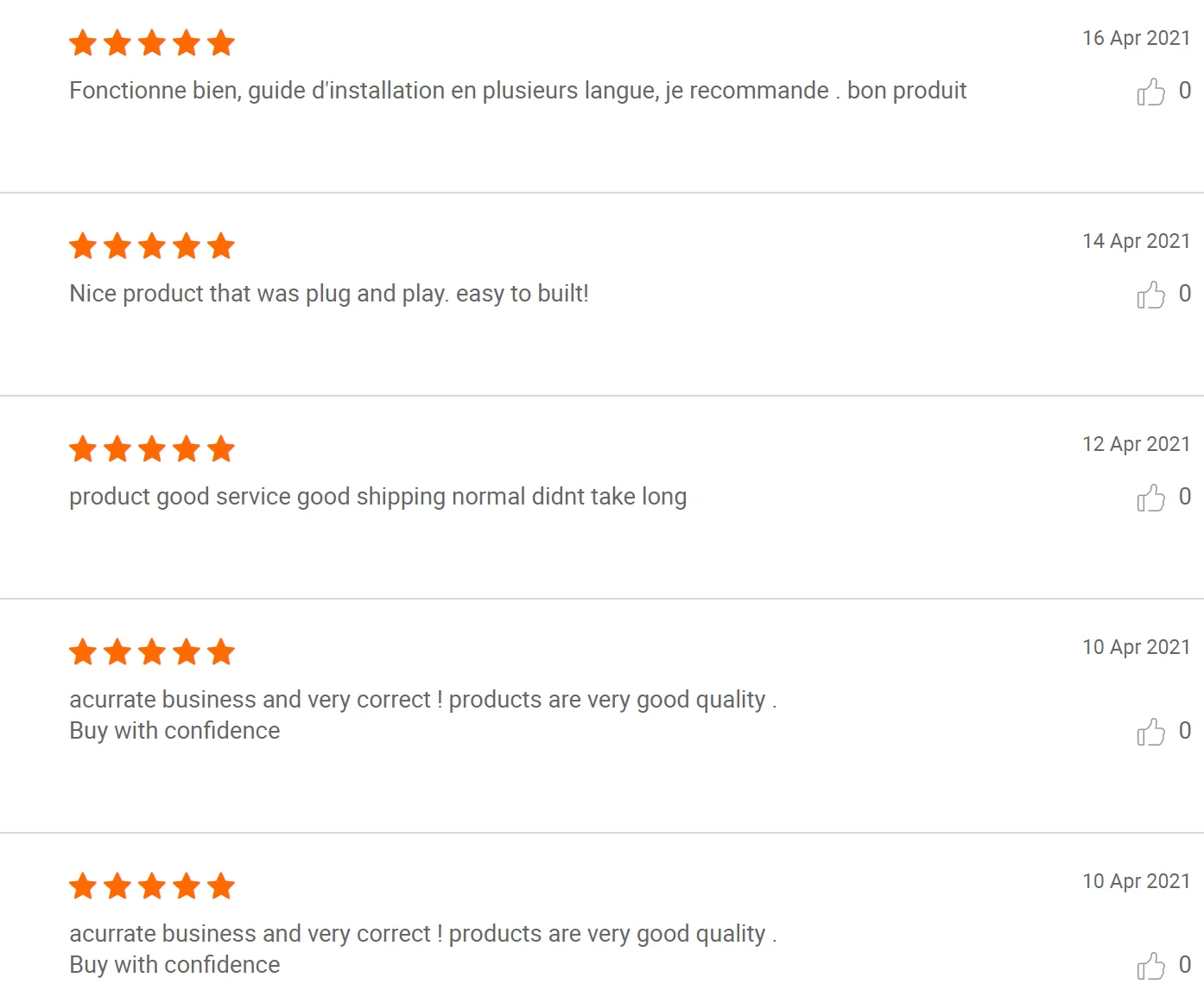This screenshot has height=1003, width=1204.
Task: Select stars above "Nice product that was plug"
Action: point(152,245)
